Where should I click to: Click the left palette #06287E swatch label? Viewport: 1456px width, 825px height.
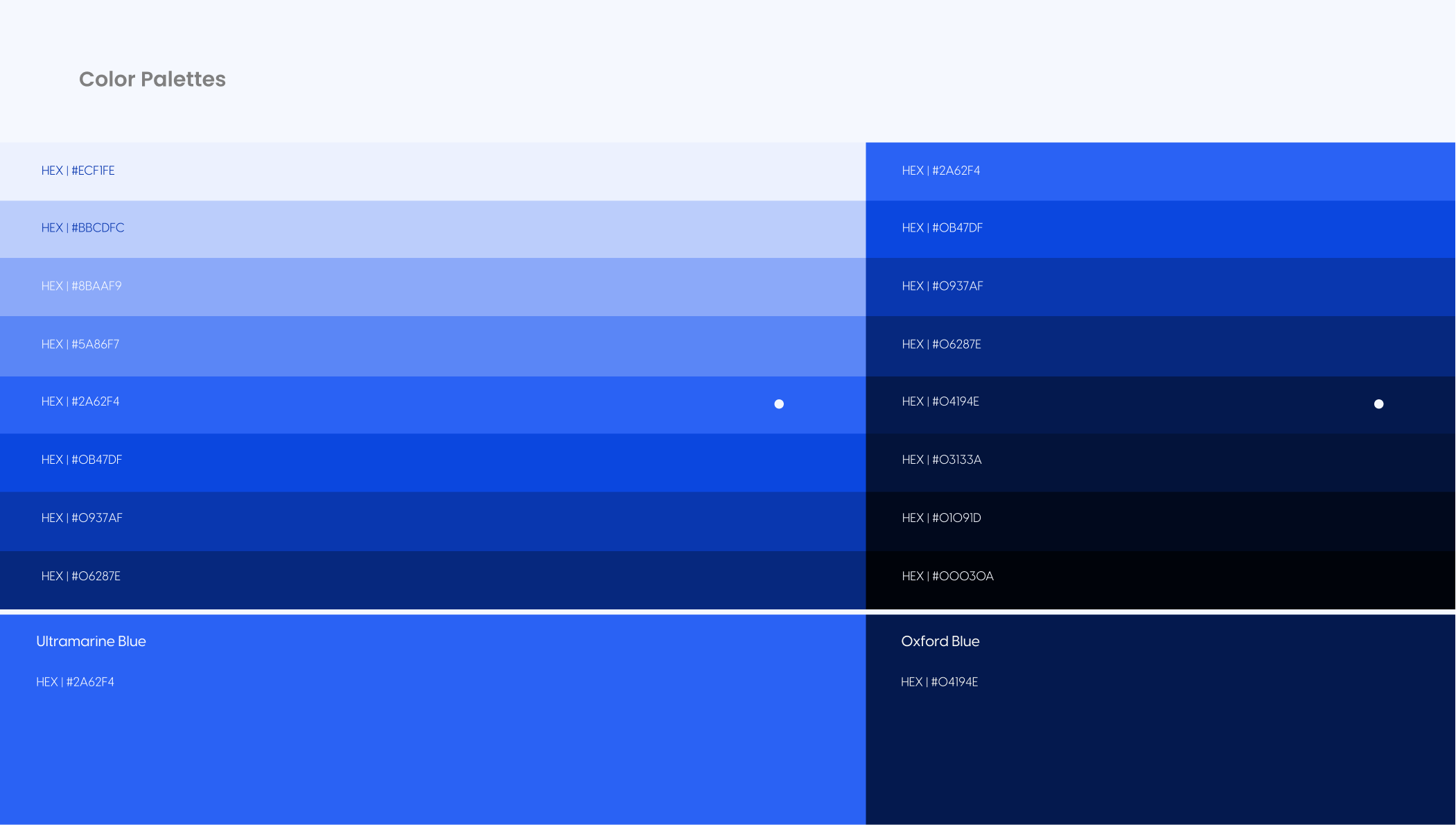click(80, 576)
